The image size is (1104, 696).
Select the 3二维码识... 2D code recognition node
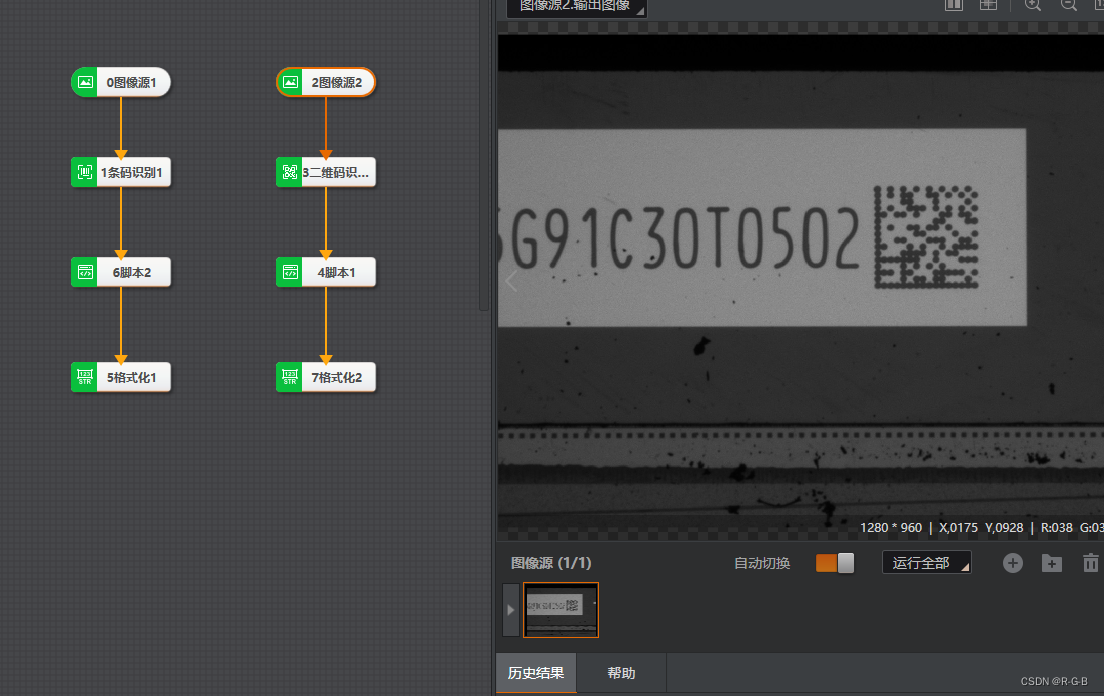(x=325, y=172)
